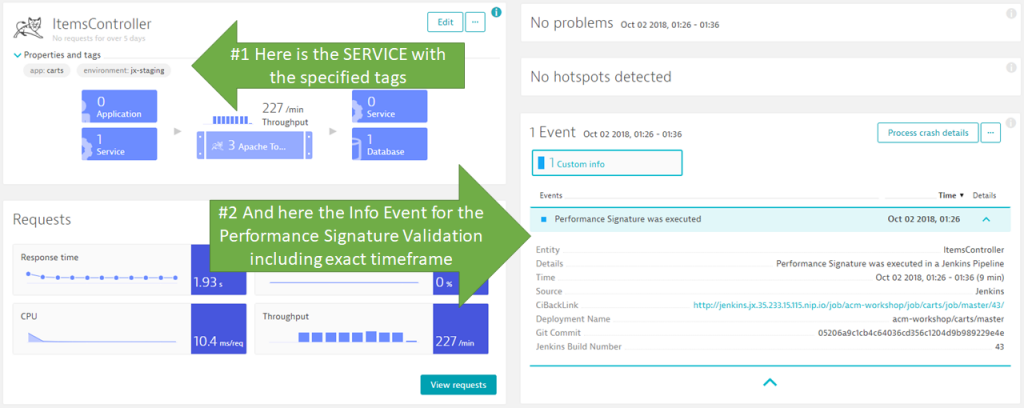1024x408 pixels.
Task: Collapse the Performance Signature was executed event
Action: coord(986,219)
